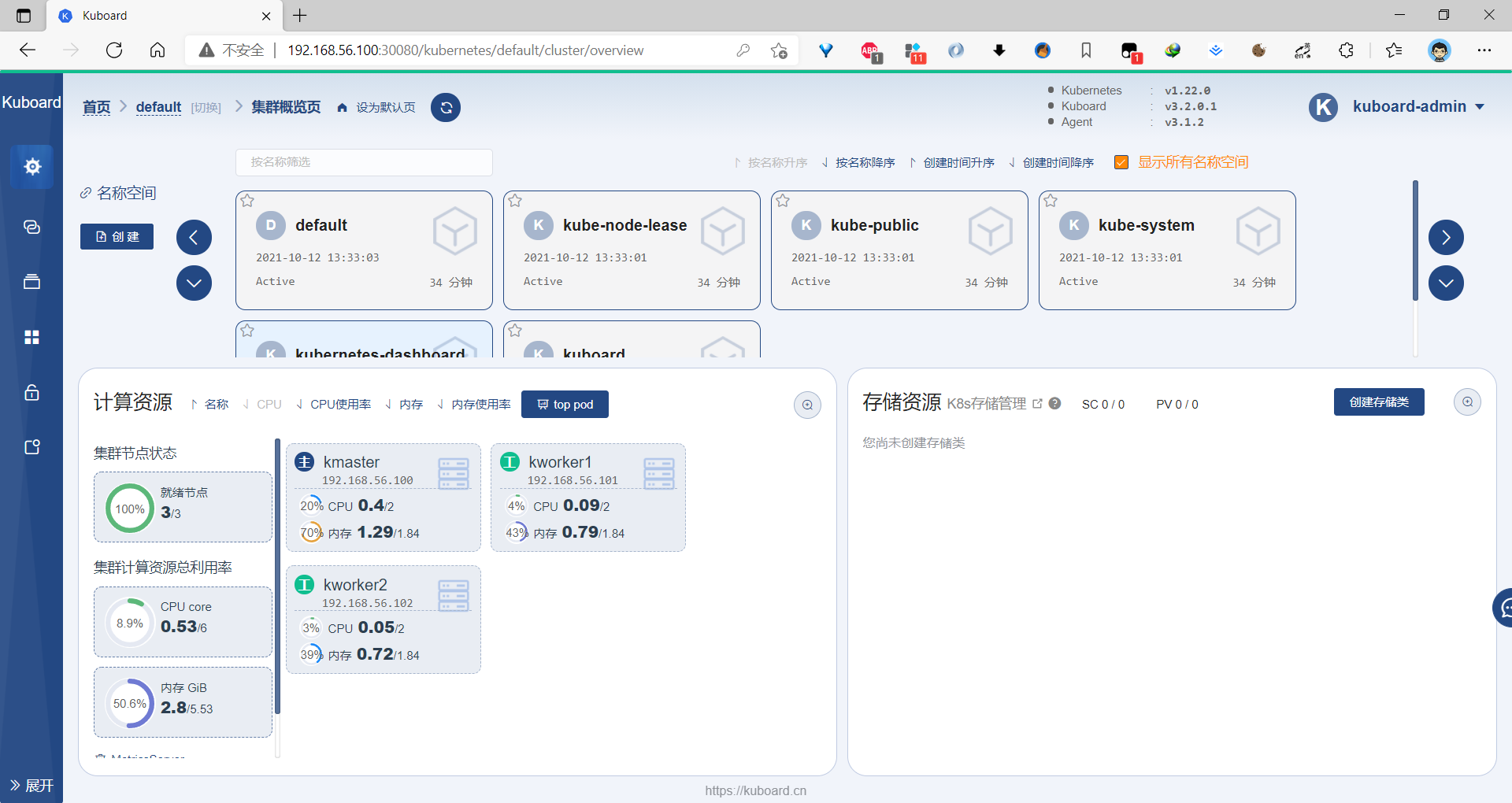Open the cluster settings gear in sidebar

coord(31,167)
